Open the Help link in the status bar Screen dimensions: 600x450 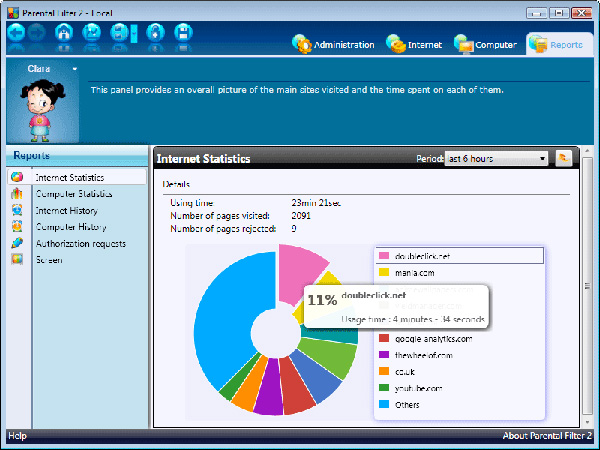[18, 435]
